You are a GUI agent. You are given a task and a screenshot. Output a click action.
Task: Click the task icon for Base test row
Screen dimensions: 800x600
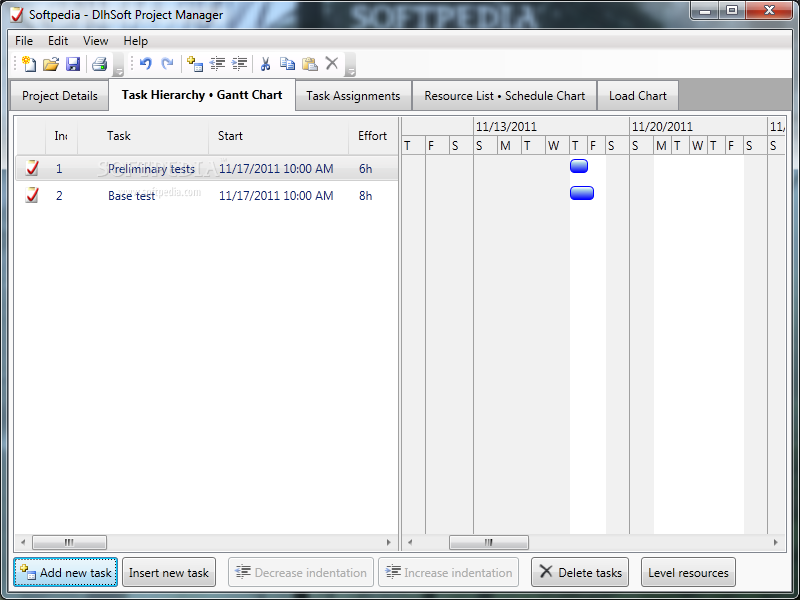(x=32, y=194)
